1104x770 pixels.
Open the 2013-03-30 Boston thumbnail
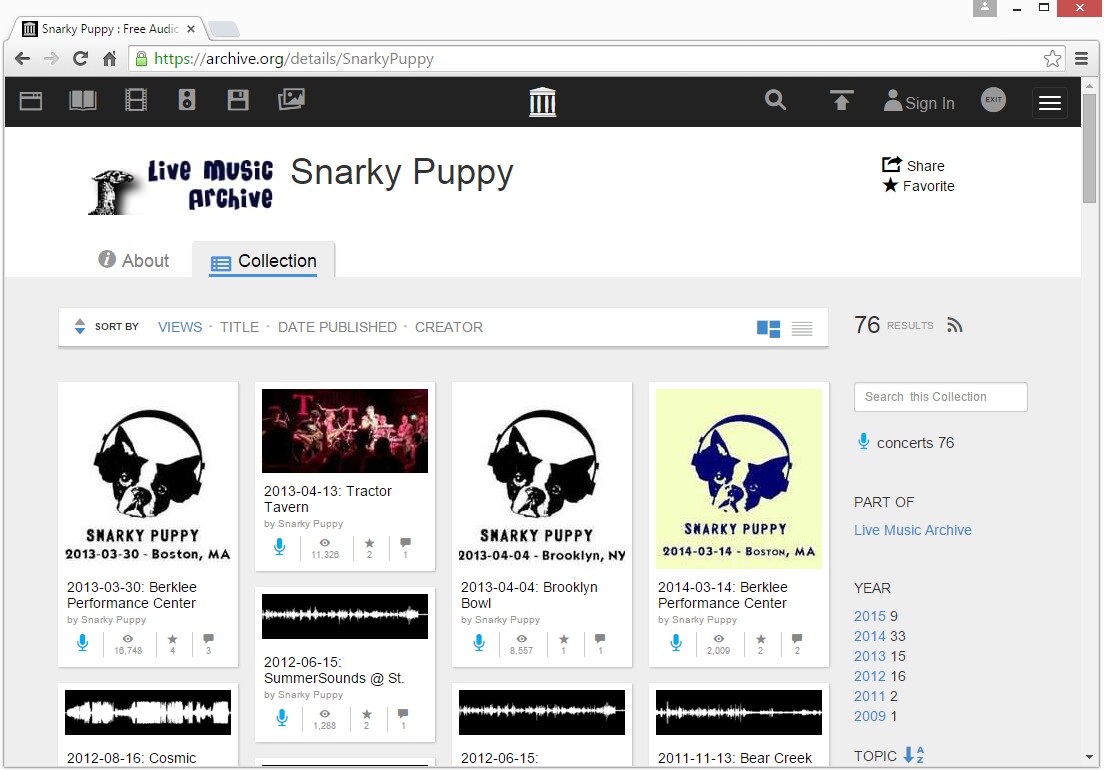click(148, 480)
